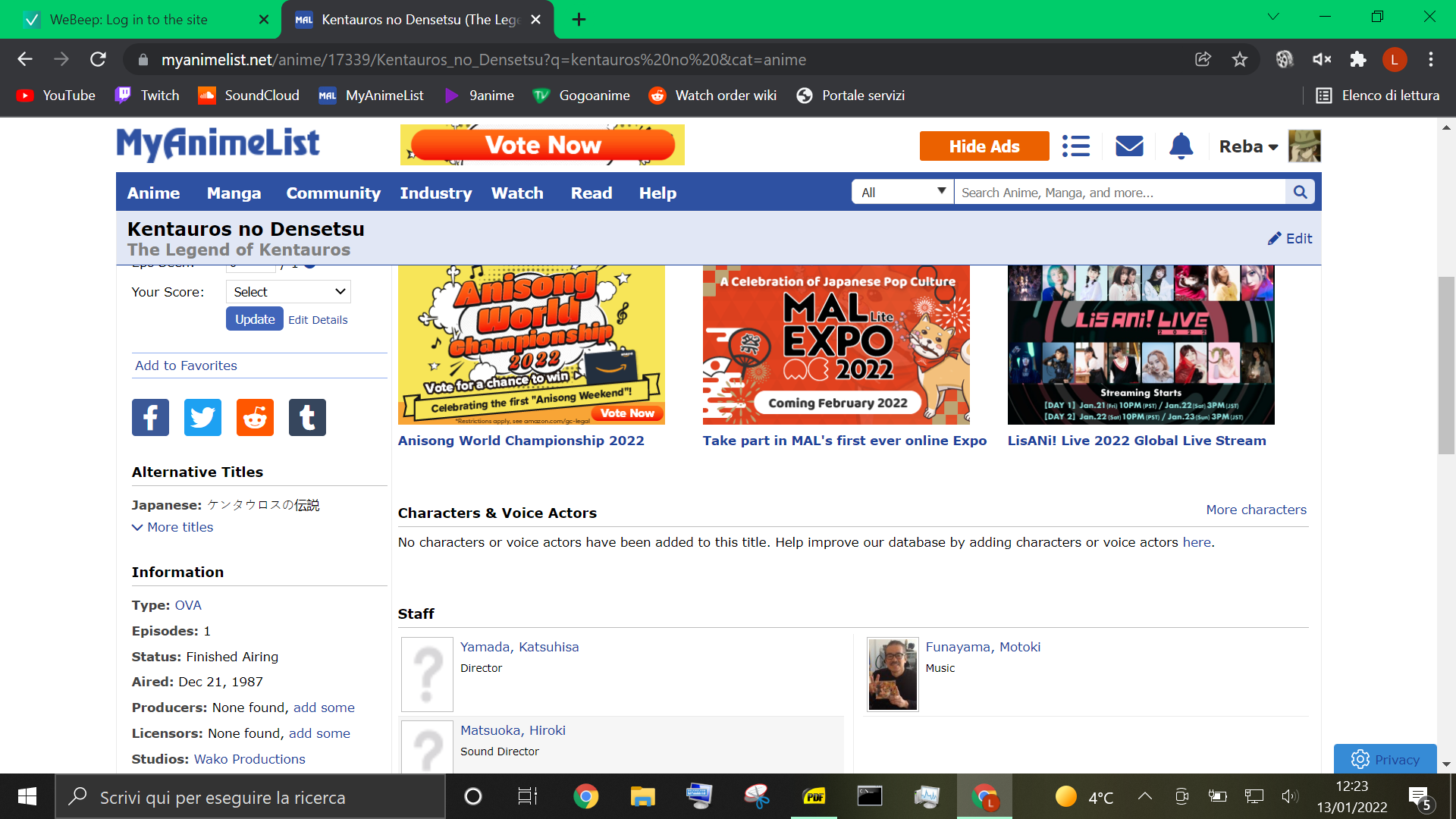Share on Tumblr icon
Screen dimensions: 1456x819
click(307, 417)
